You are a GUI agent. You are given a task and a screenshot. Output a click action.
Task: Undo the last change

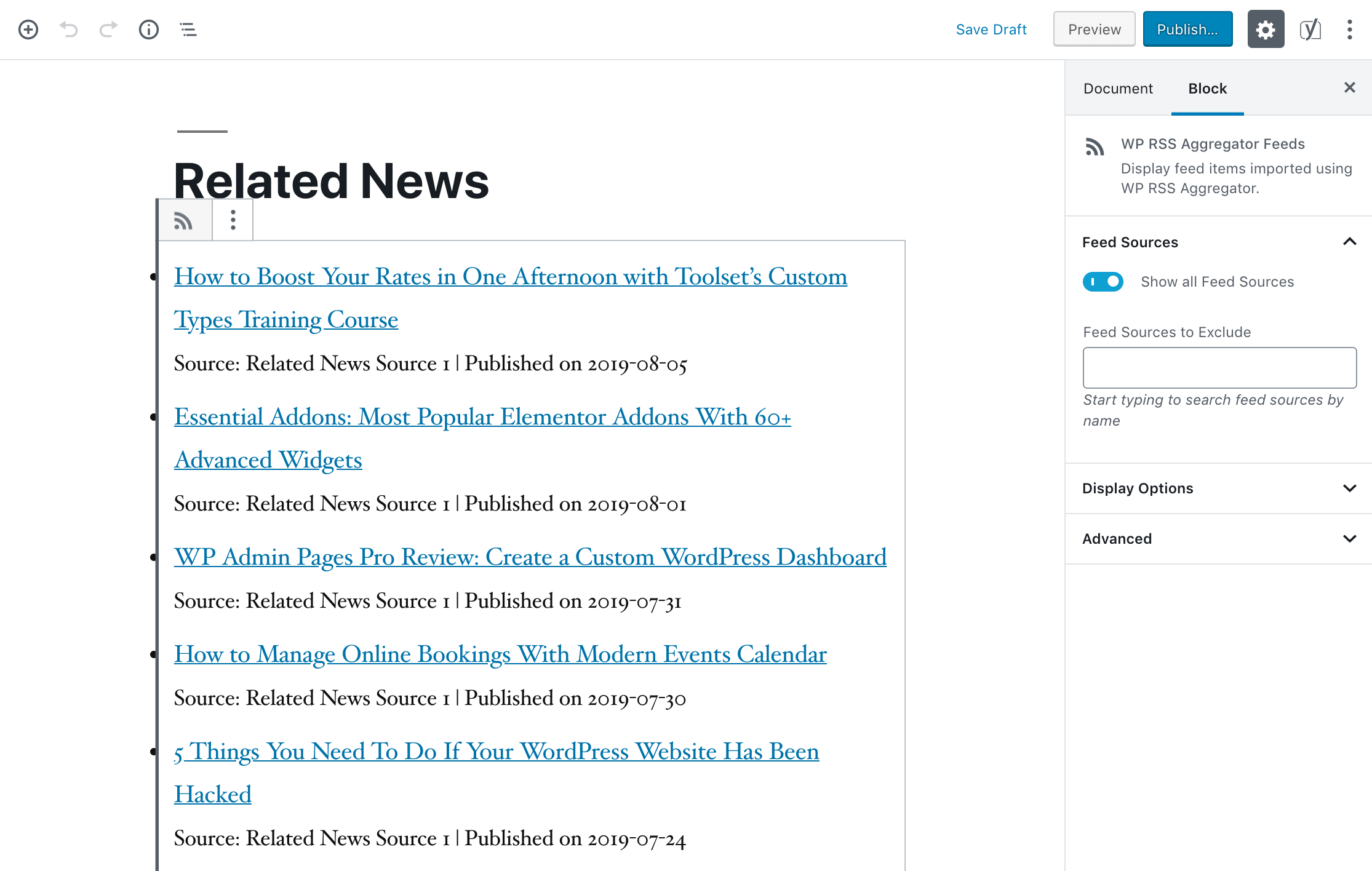coord(68,30)
